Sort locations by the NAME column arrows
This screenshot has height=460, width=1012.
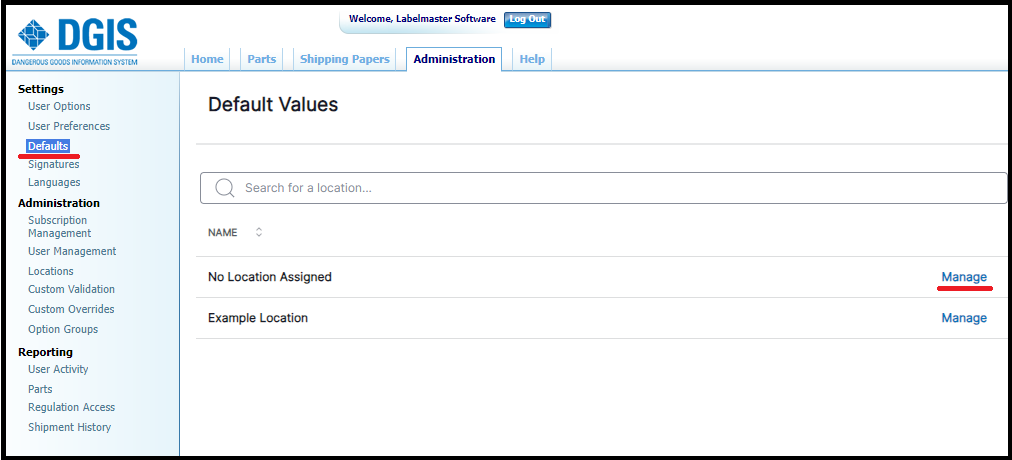pos(259,232)
